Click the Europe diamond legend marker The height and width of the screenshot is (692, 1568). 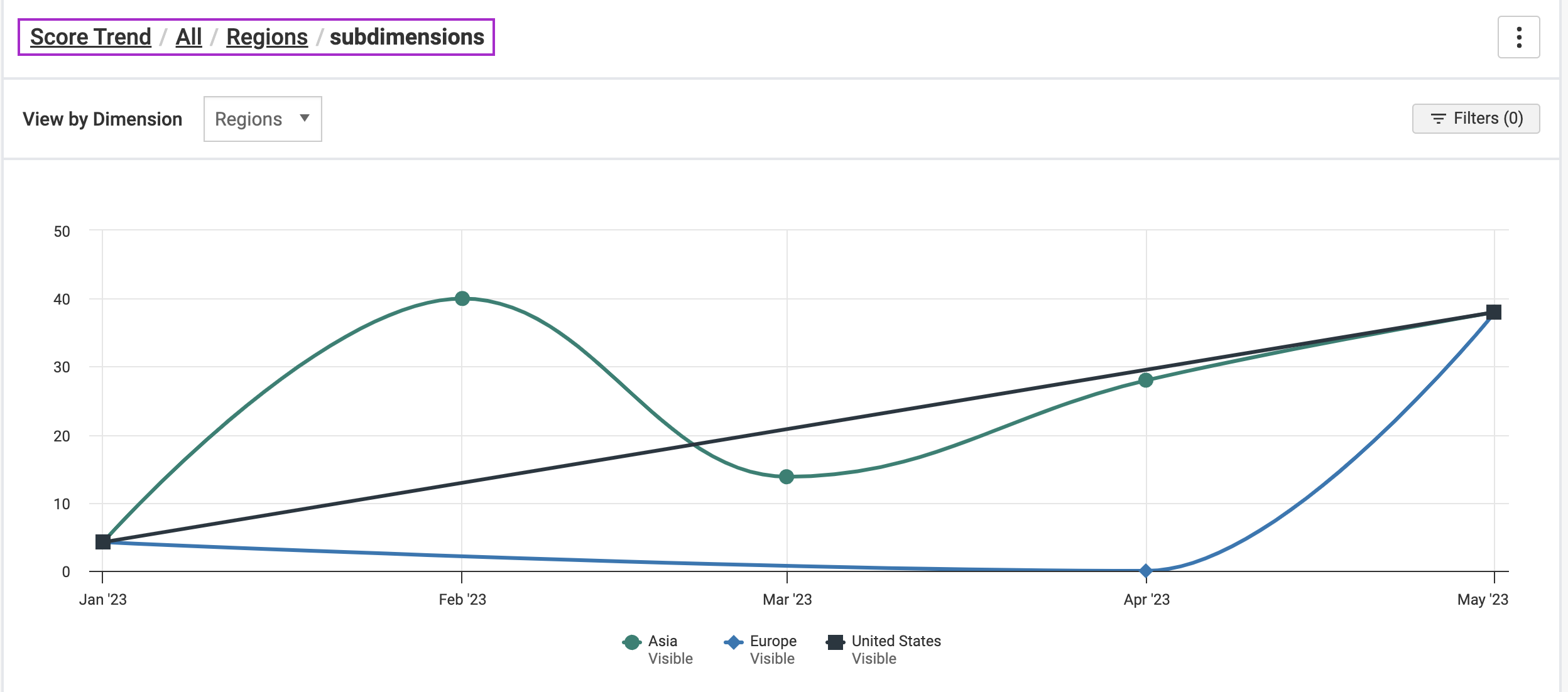tap(733, 642)
